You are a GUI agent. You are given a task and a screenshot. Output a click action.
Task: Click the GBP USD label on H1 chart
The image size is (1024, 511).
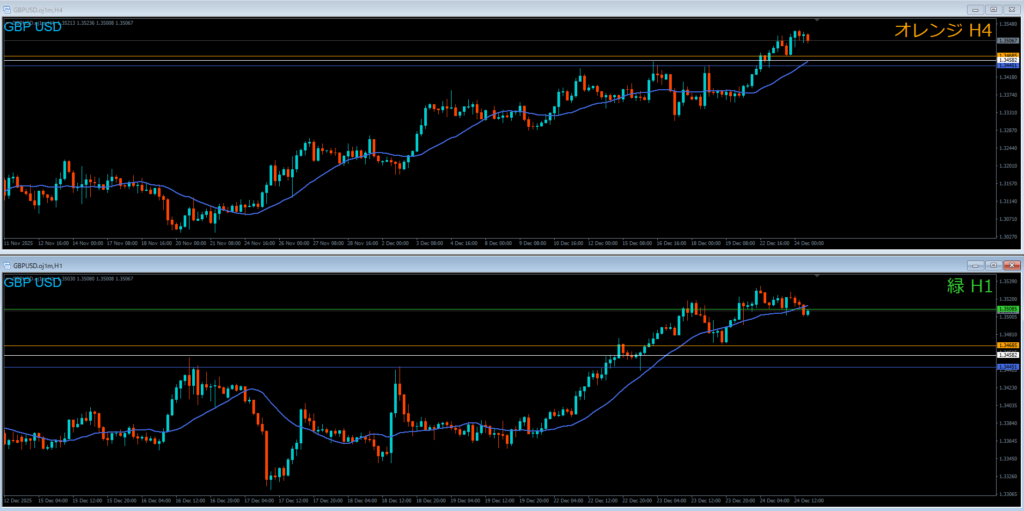33,283
